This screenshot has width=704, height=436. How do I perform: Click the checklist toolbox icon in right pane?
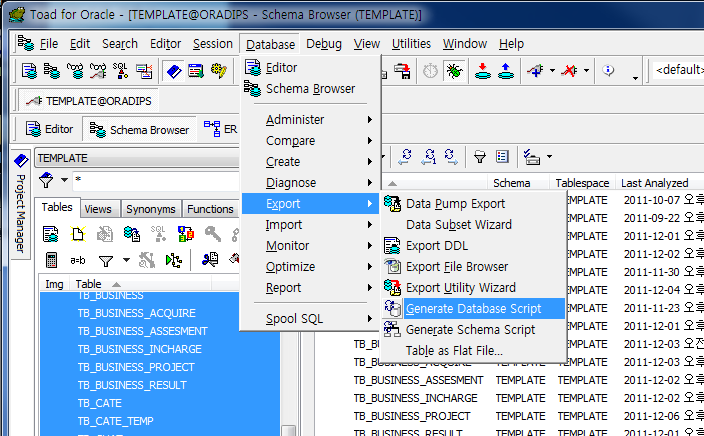(532, 157)
